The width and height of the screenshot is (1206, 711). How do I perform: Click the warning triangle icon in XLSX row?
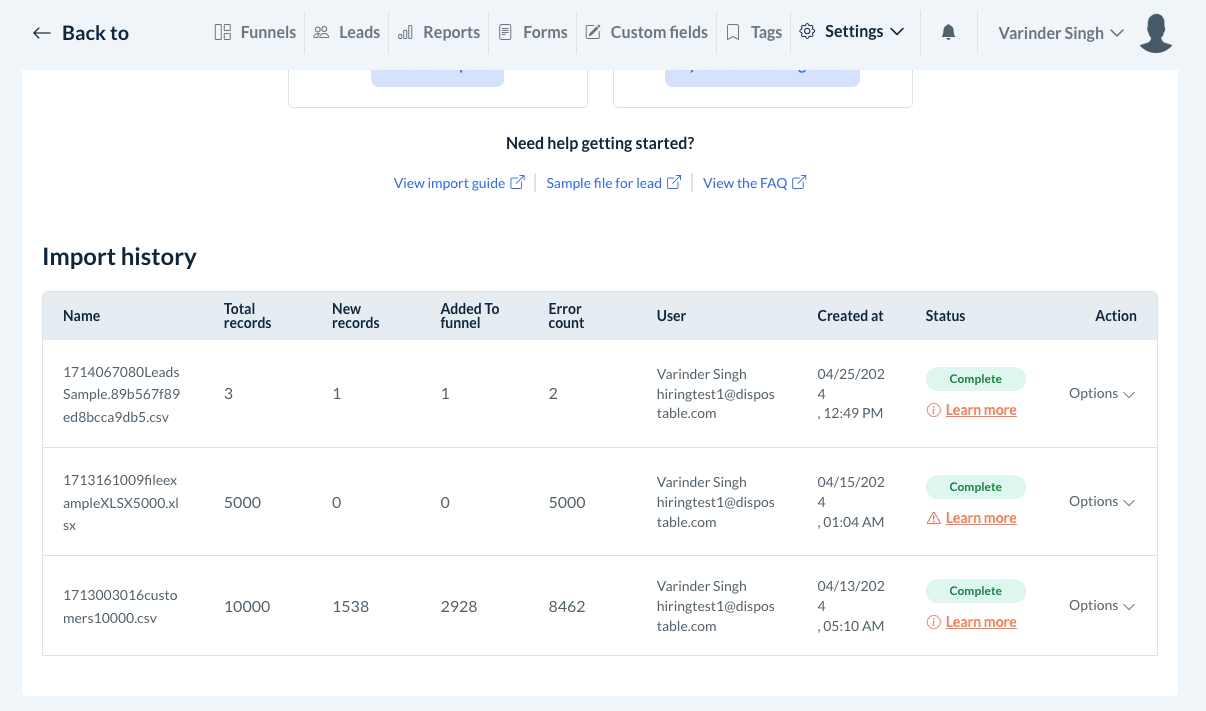933,518
